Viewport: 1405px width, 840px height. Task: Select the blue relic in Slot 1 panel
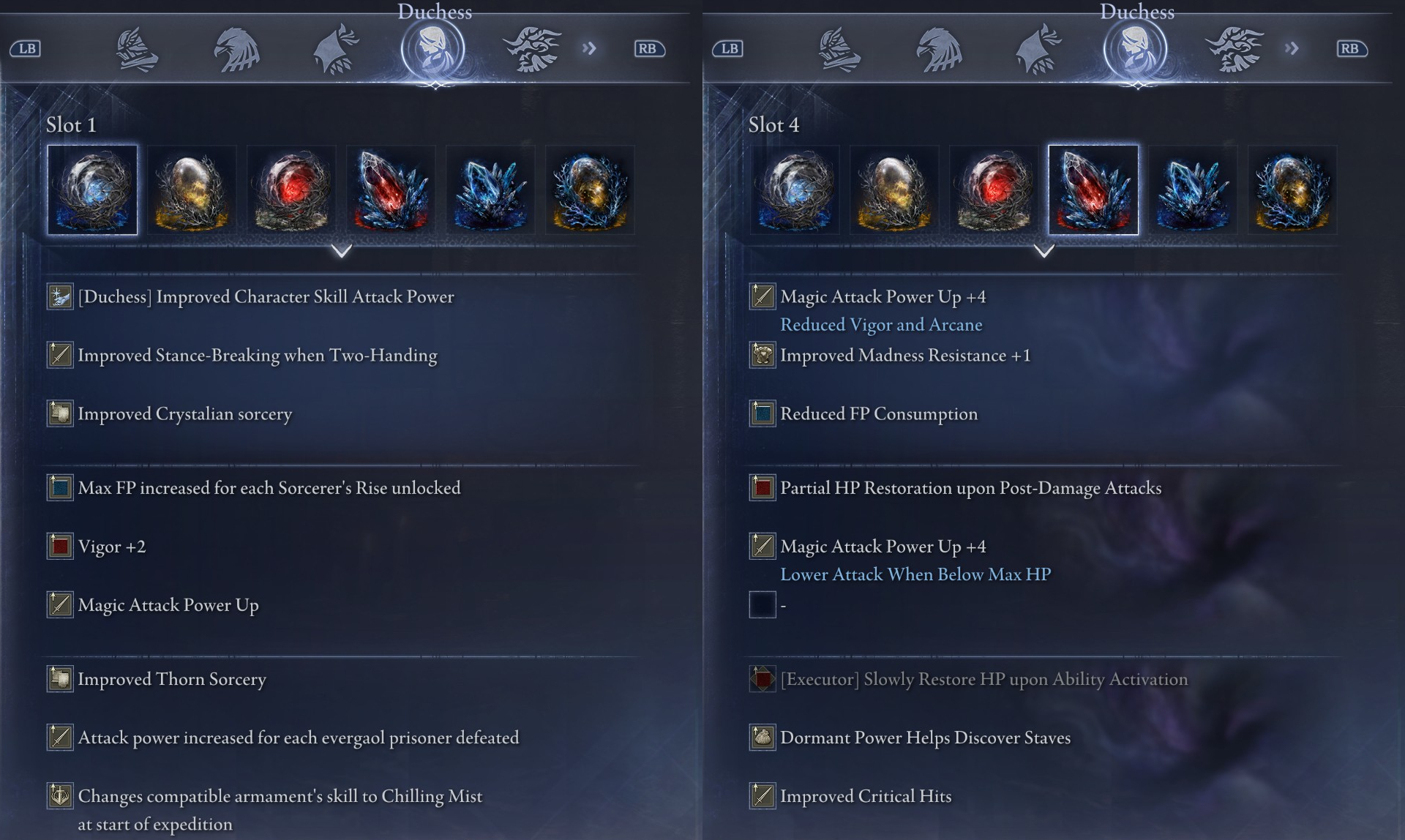coord(92,190)
